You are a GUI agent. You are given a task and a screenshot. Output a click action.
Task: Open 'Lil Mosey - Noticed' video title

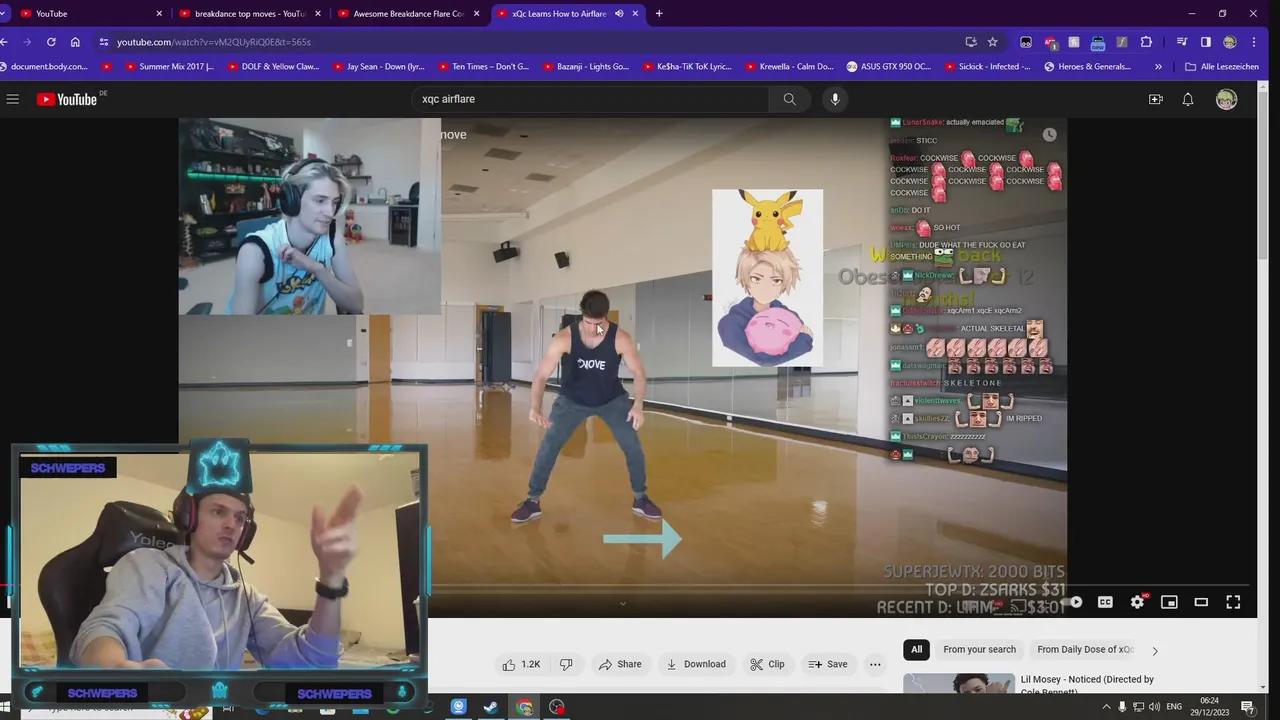coord(1087,685)
